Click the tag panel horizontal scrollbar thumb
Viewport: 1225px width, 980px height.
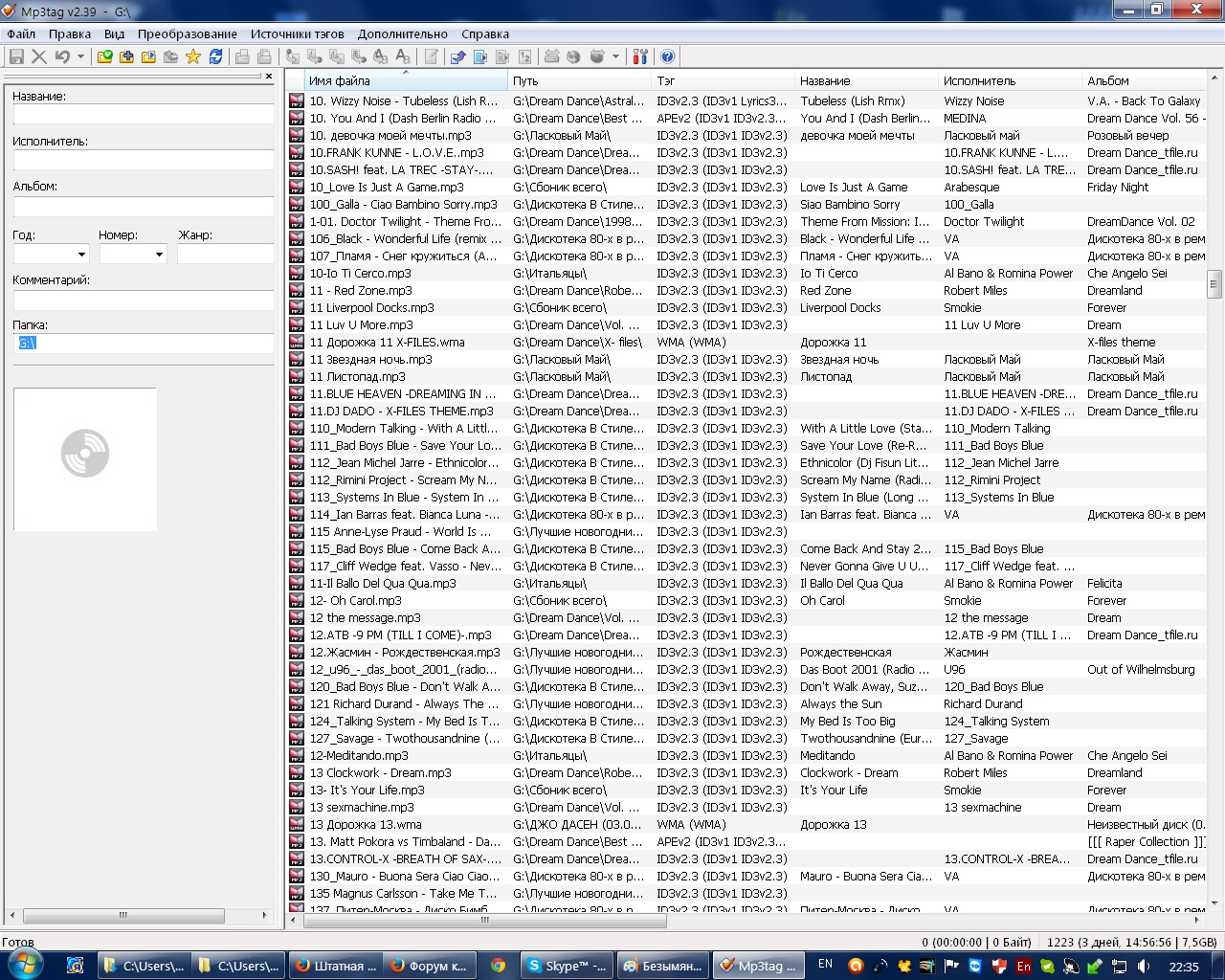click(x=122, y=916)
